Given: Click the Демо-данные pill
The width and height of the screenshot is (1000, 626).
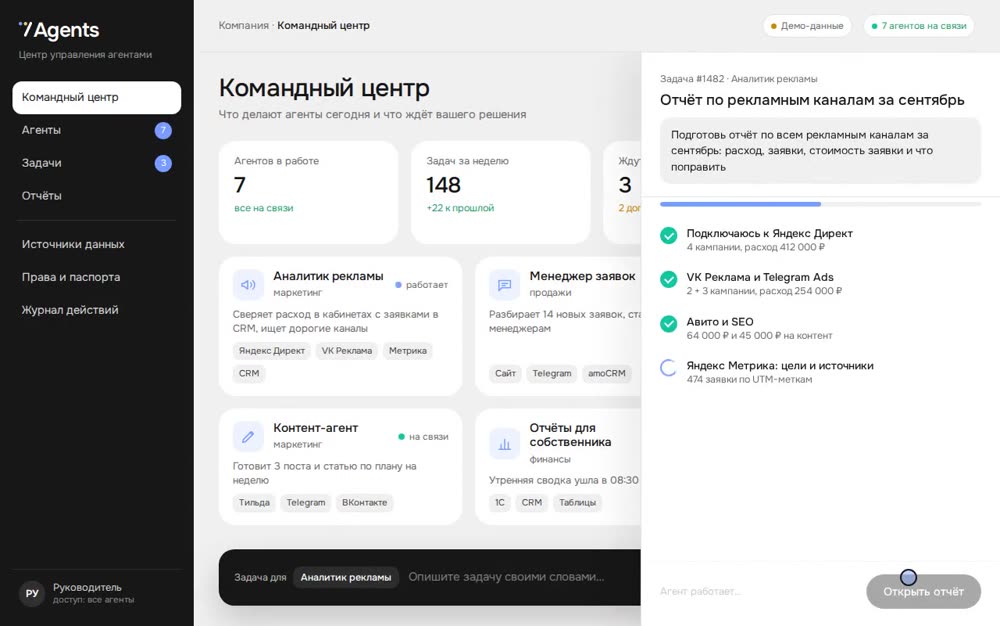Looking at the screenshot, I should click(x=807, y=26).
